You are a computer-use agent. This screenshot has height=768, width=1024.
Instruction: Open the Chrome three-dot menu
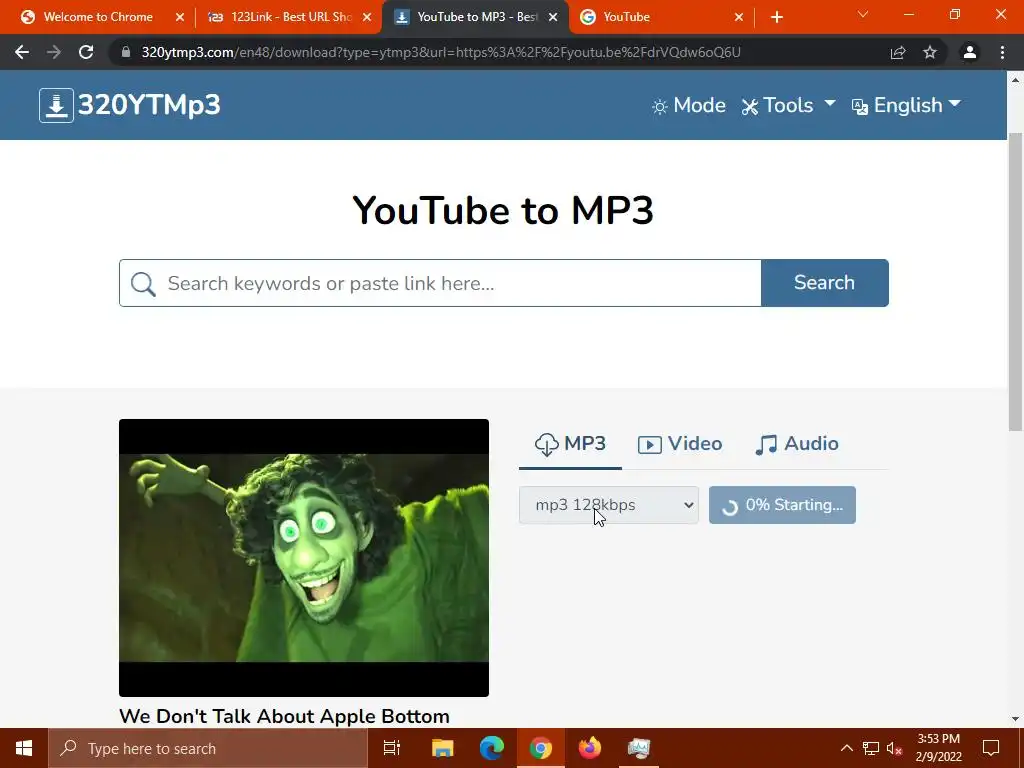pyautogui.click(x=1002, y=52)
